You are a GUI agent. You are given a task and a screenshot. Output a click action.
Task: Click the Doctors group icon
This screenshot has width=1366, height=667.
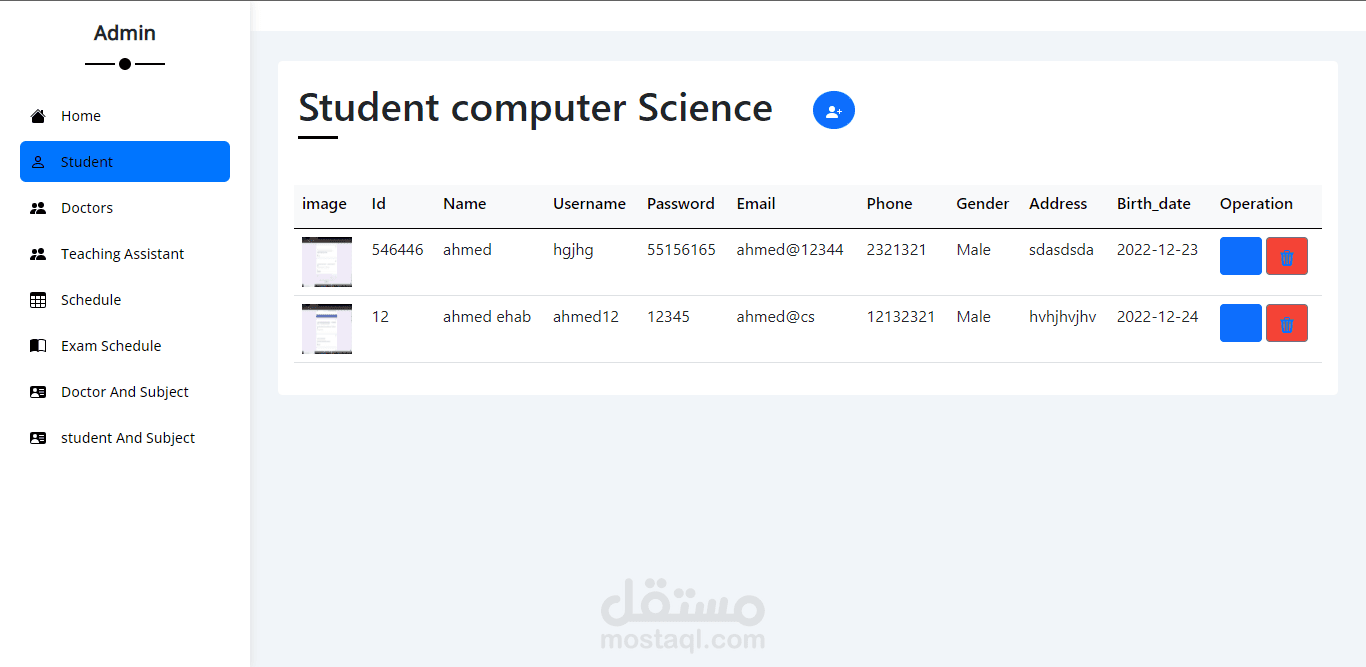click(38, 208)
